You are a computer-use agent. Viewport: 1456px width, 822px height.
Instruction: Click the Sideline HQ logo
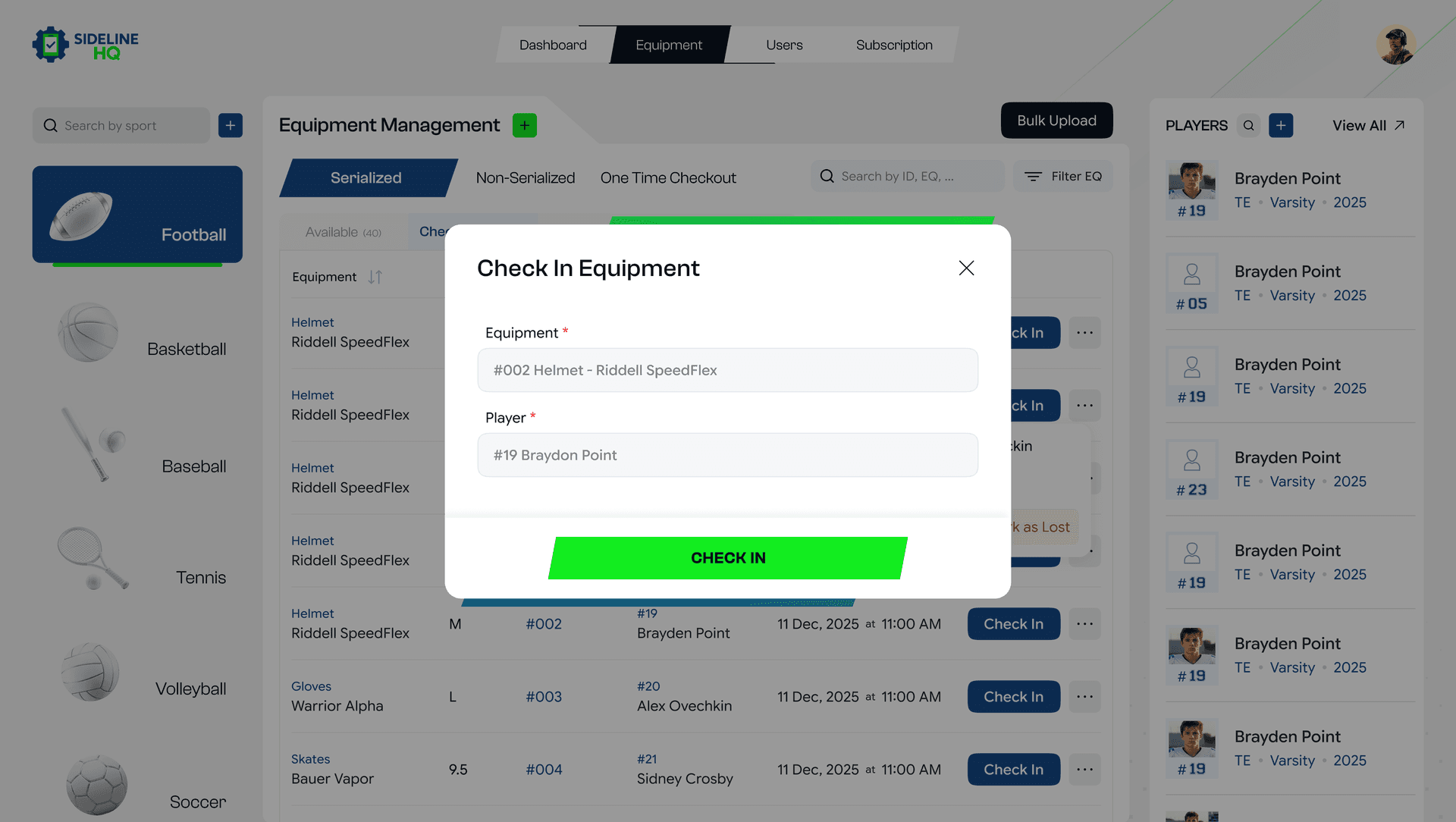click(x=85, y=44)
